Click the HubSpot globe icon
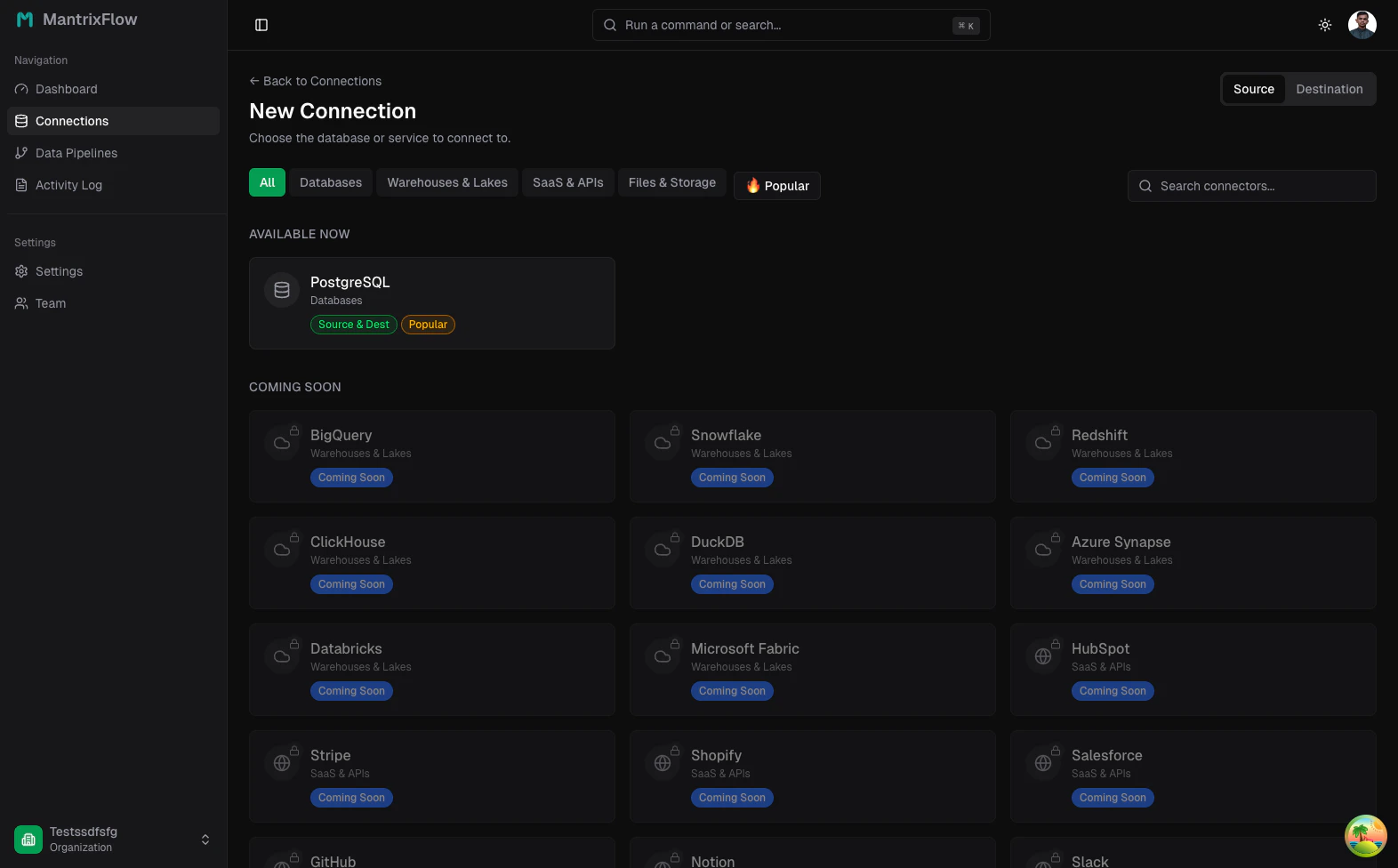 coord(1043,656)
